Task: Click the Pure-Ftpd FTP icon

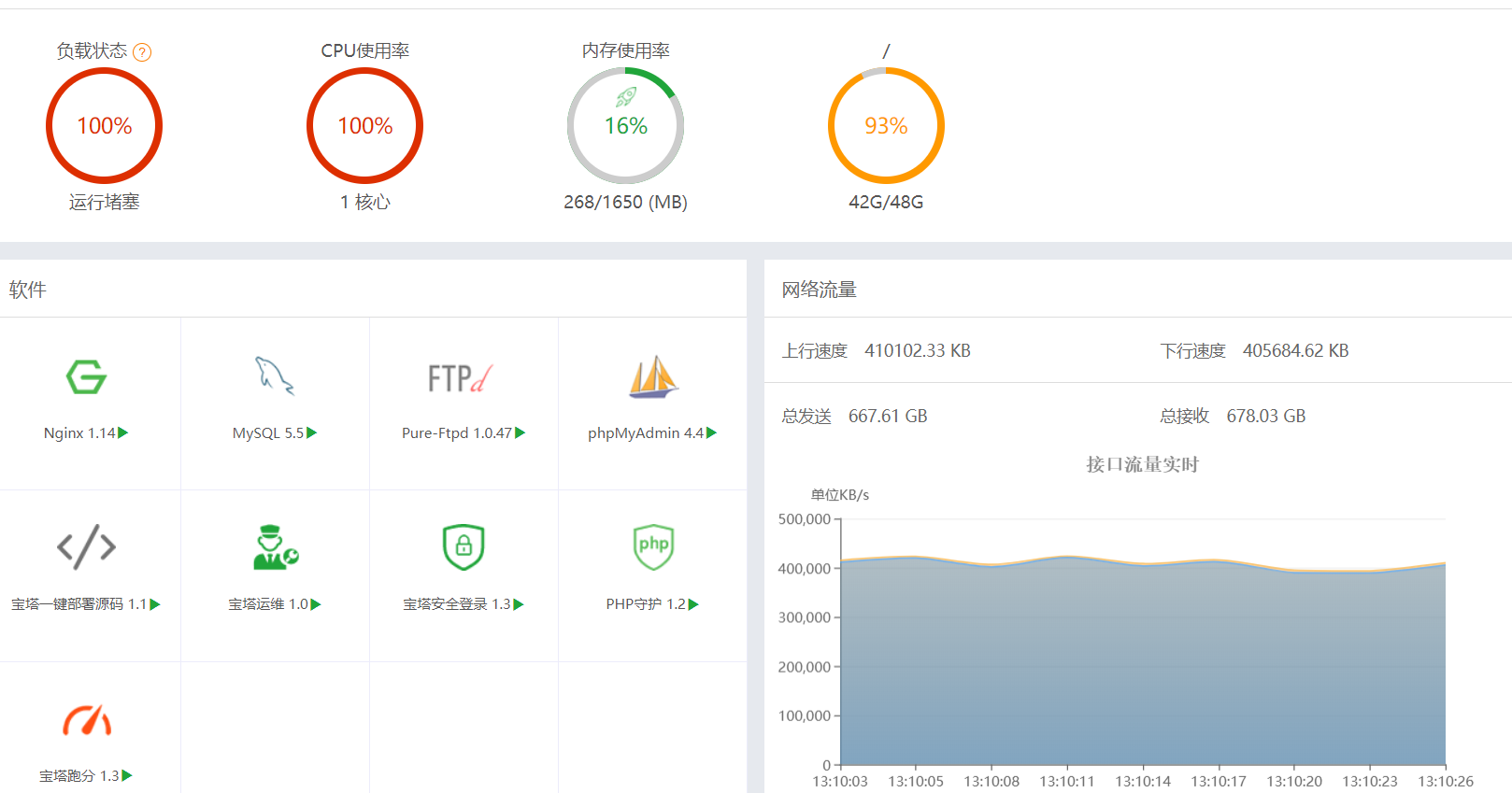Action: 460,377
